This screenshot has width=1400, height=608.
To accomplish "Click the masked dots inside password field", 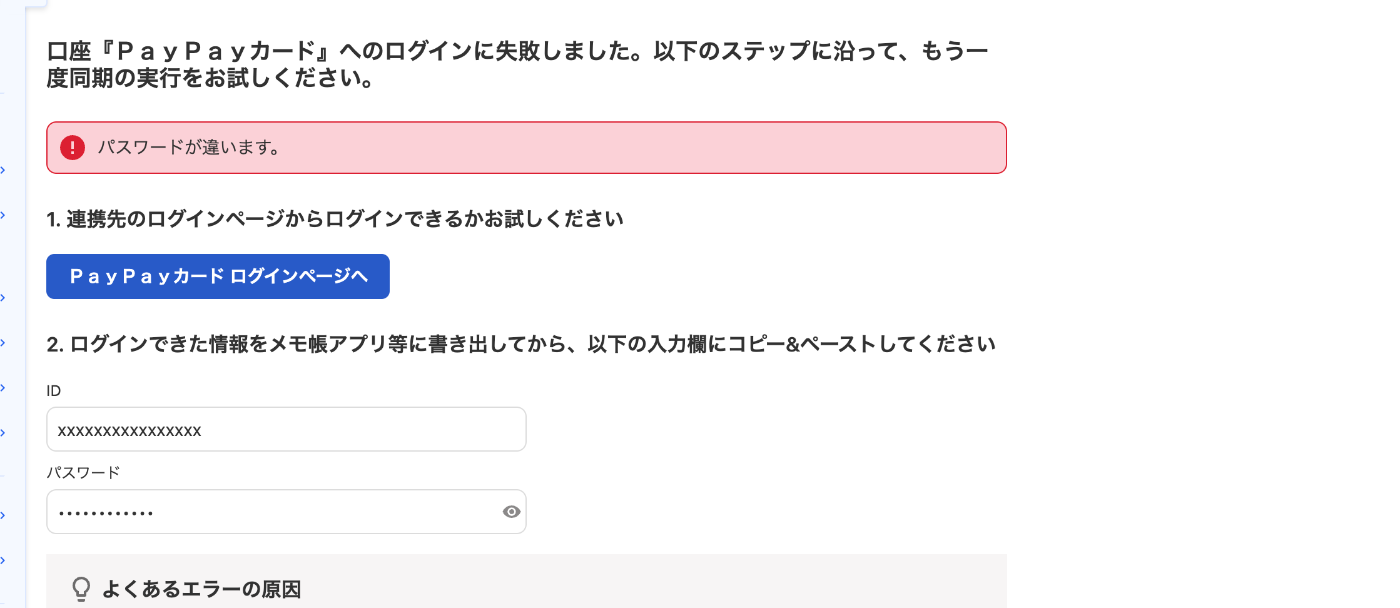I will pos(105,513).
